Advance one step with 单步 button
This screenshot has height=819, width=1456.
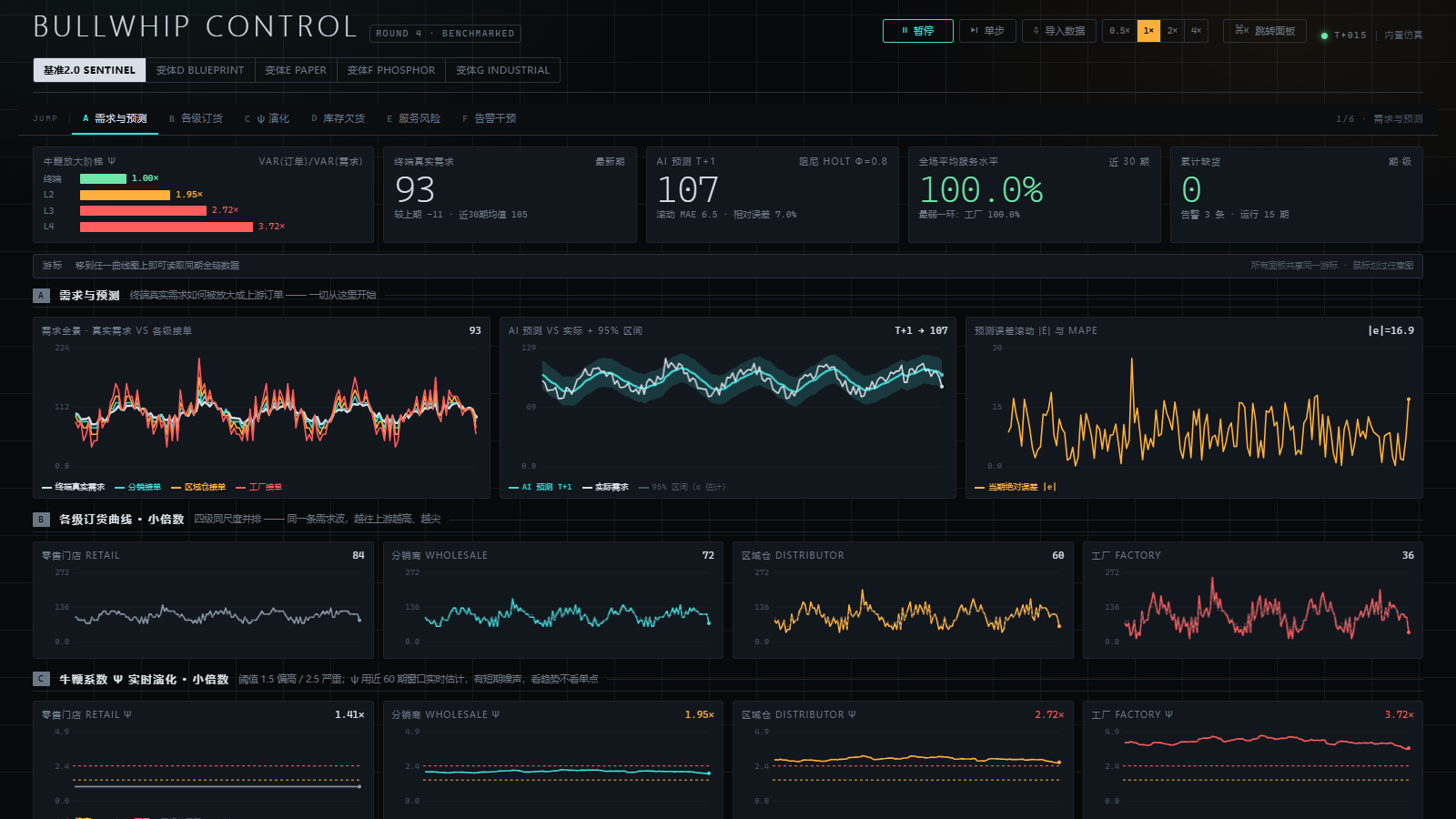987,31
